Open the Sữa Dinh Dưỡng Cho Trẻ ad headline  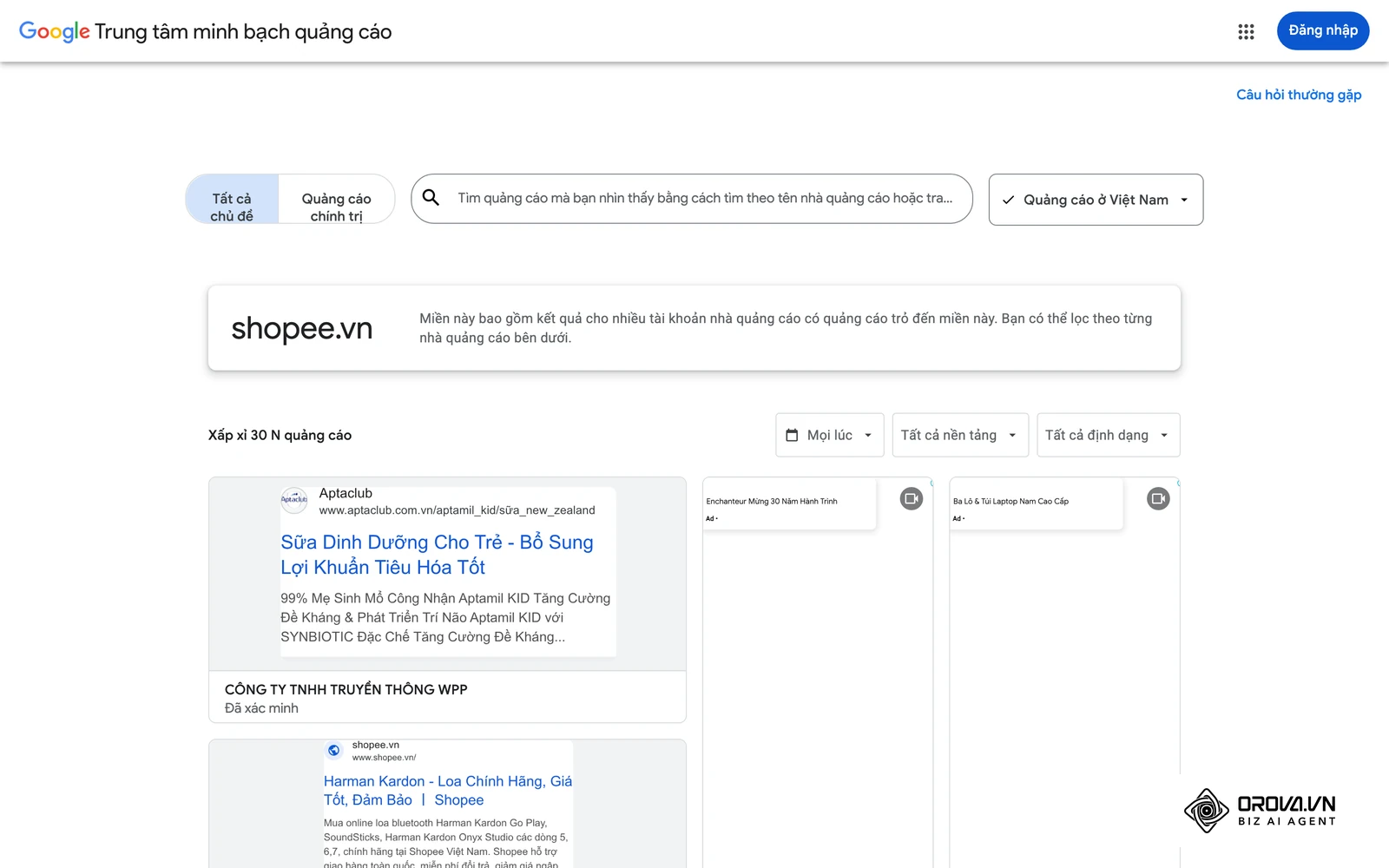click(437, 555)
